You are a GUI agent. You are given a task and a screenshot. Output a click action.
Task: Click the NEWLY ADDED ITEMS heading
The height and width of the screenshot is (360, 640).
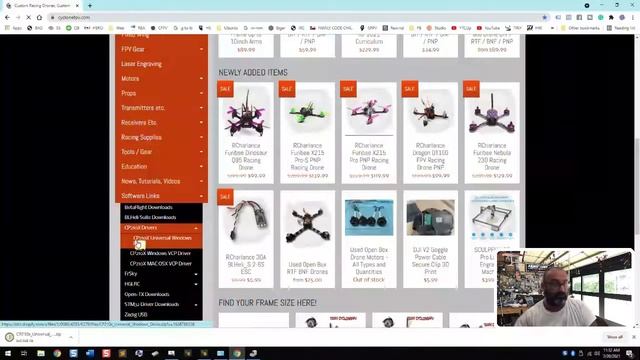pyautogui.click(x=253, y=73)
